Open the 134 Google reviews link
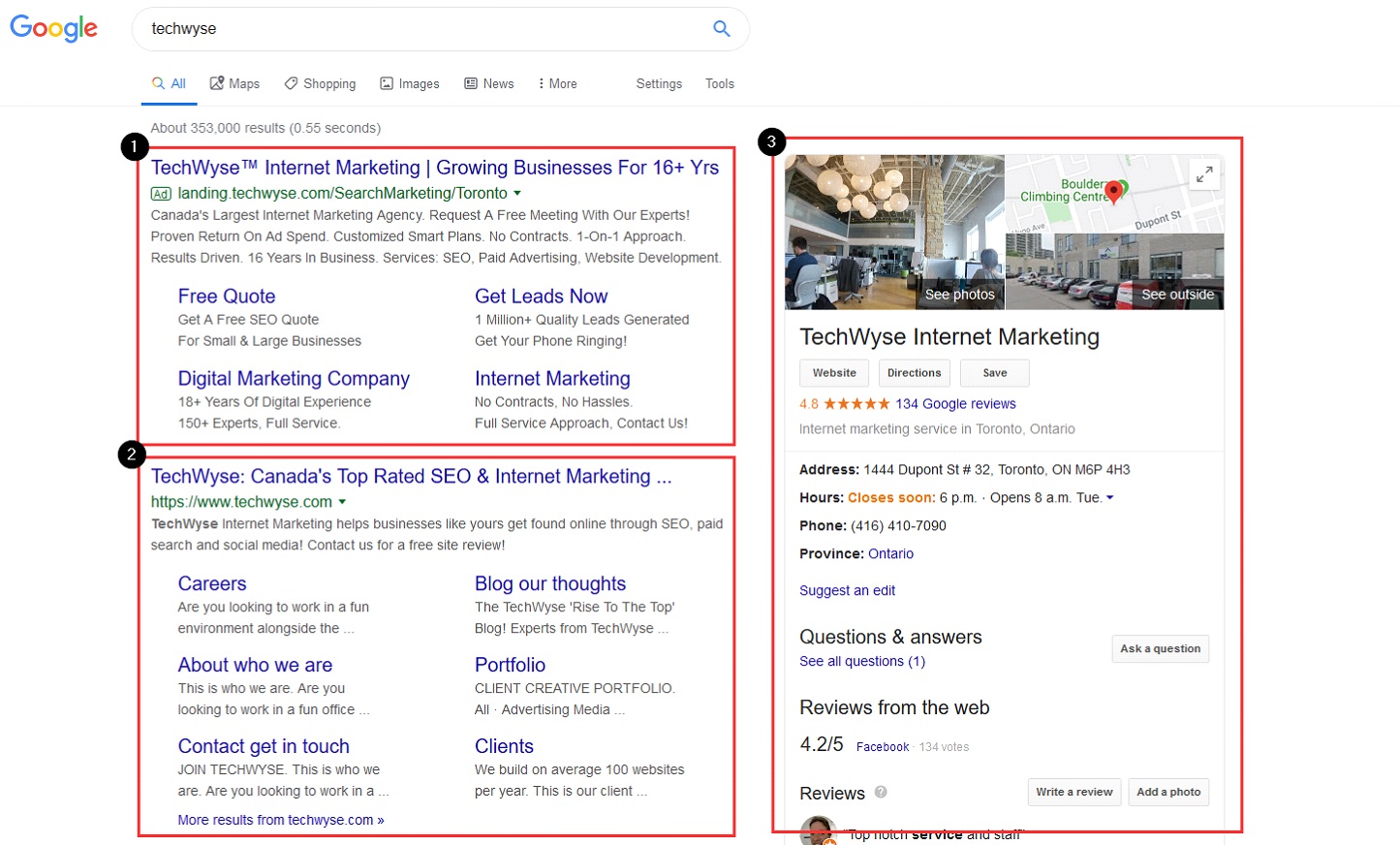Screen dimensions: 1400x845 pyautogui.click(x=955, y=404)
